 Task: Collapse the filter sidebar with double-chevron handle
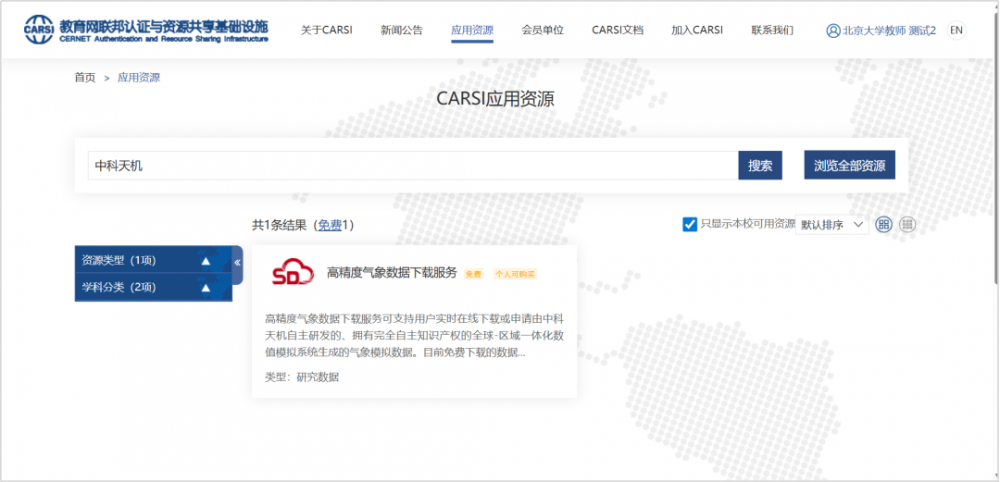[237, 263]
